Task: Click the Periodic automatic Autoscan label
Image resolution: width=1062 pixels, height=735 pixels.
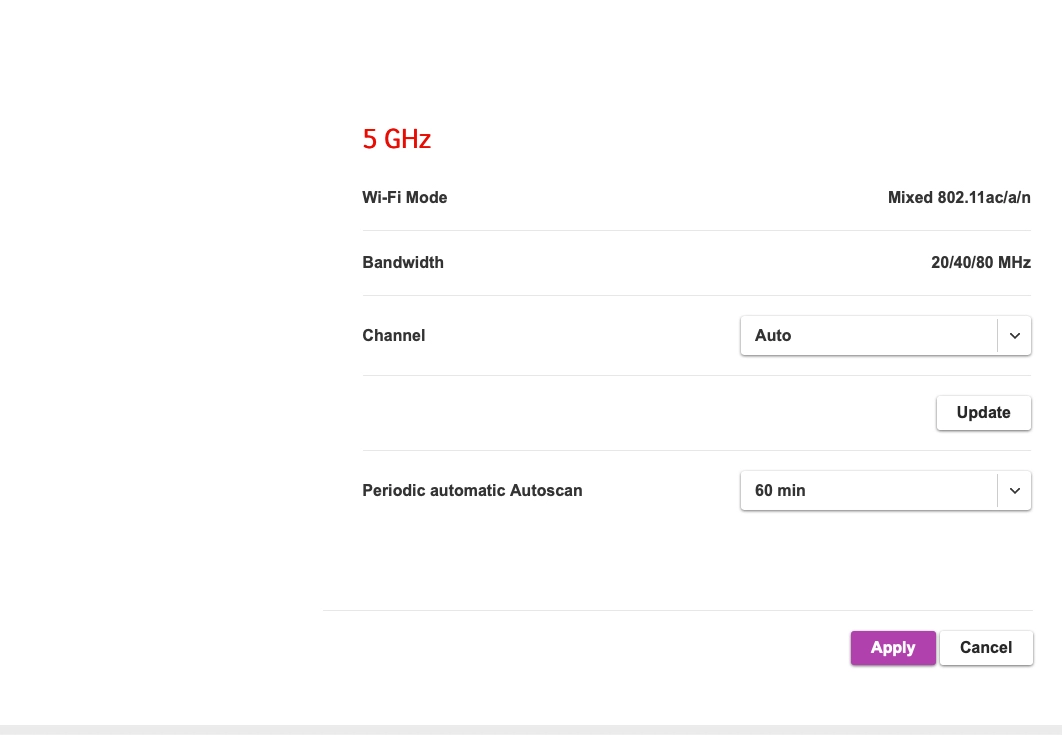Action: tap(472, 491)
